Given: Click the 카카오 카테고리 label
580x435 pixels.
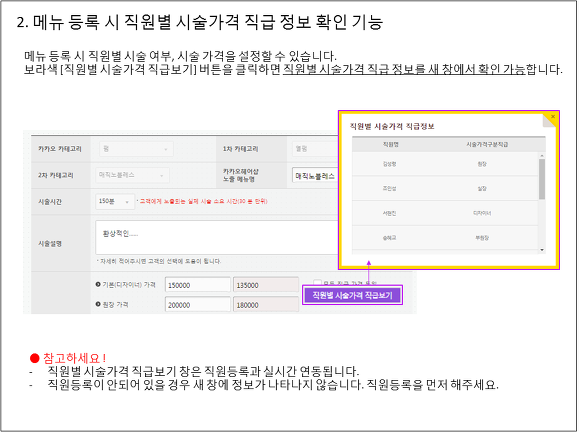Looking at the screenshot, I should 60,149.
